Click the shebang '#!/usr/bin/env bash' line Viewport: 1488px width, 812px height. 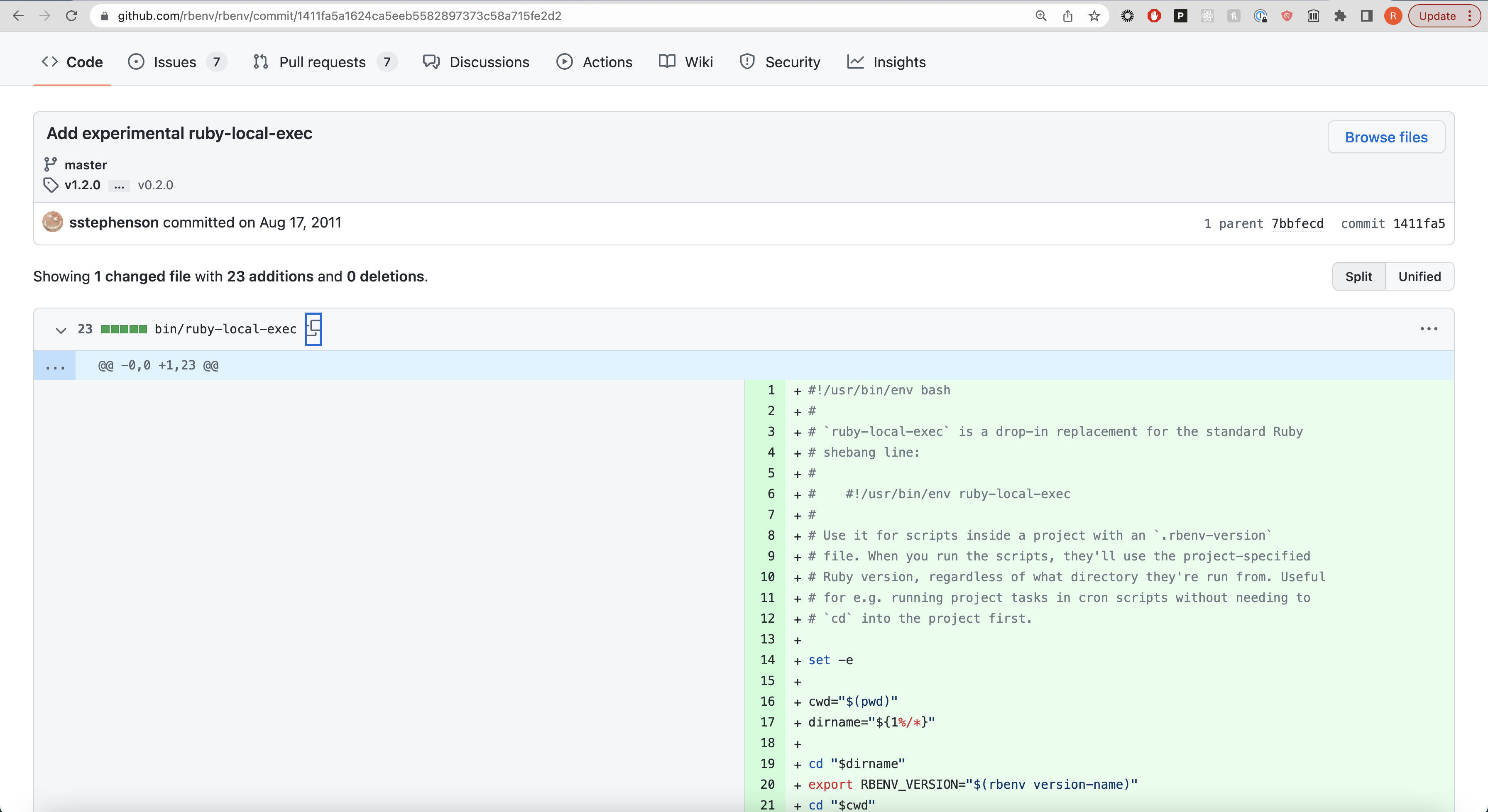click(879, 390)
